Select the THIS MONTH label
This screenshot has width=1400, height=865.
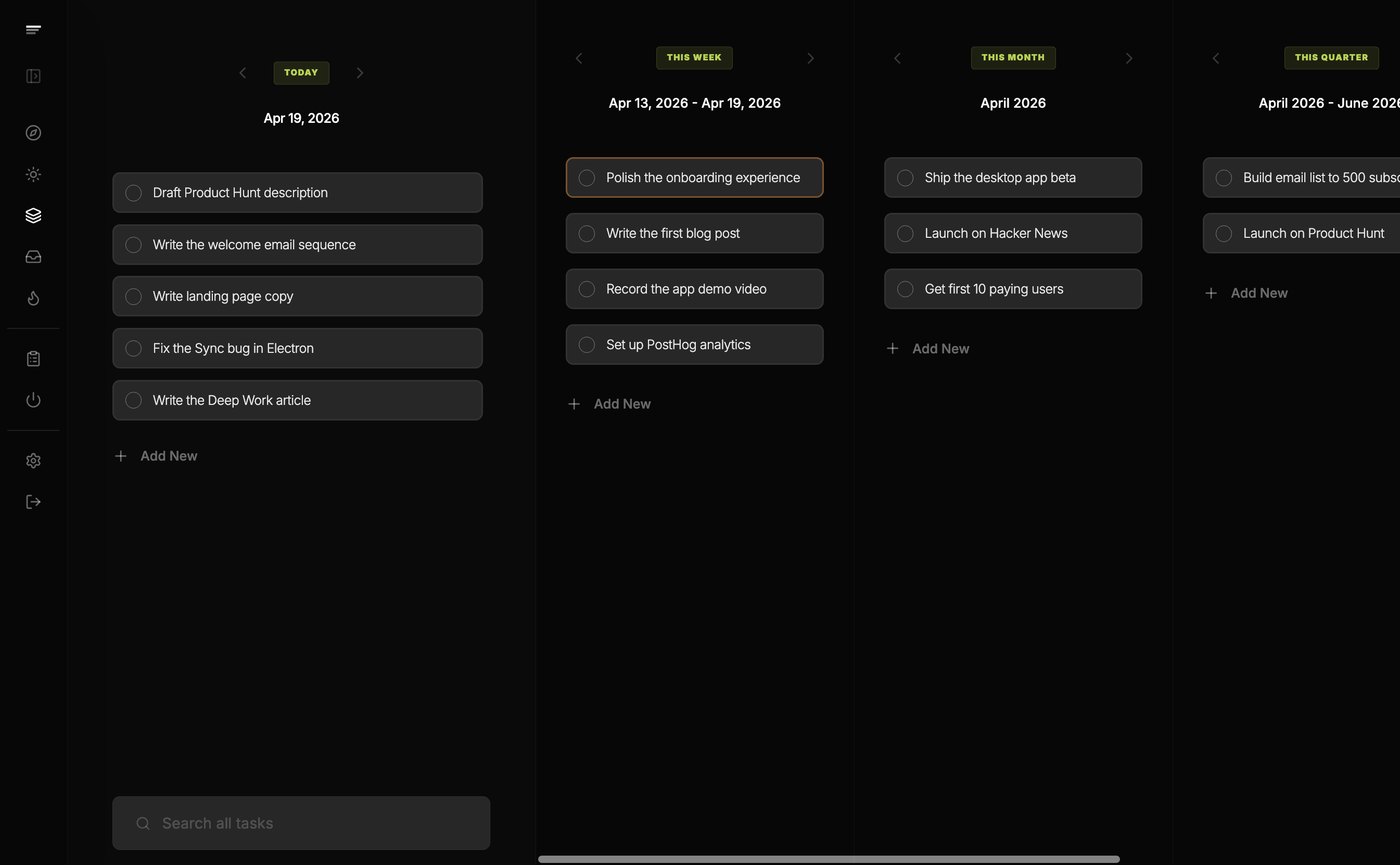point(1012,58)
